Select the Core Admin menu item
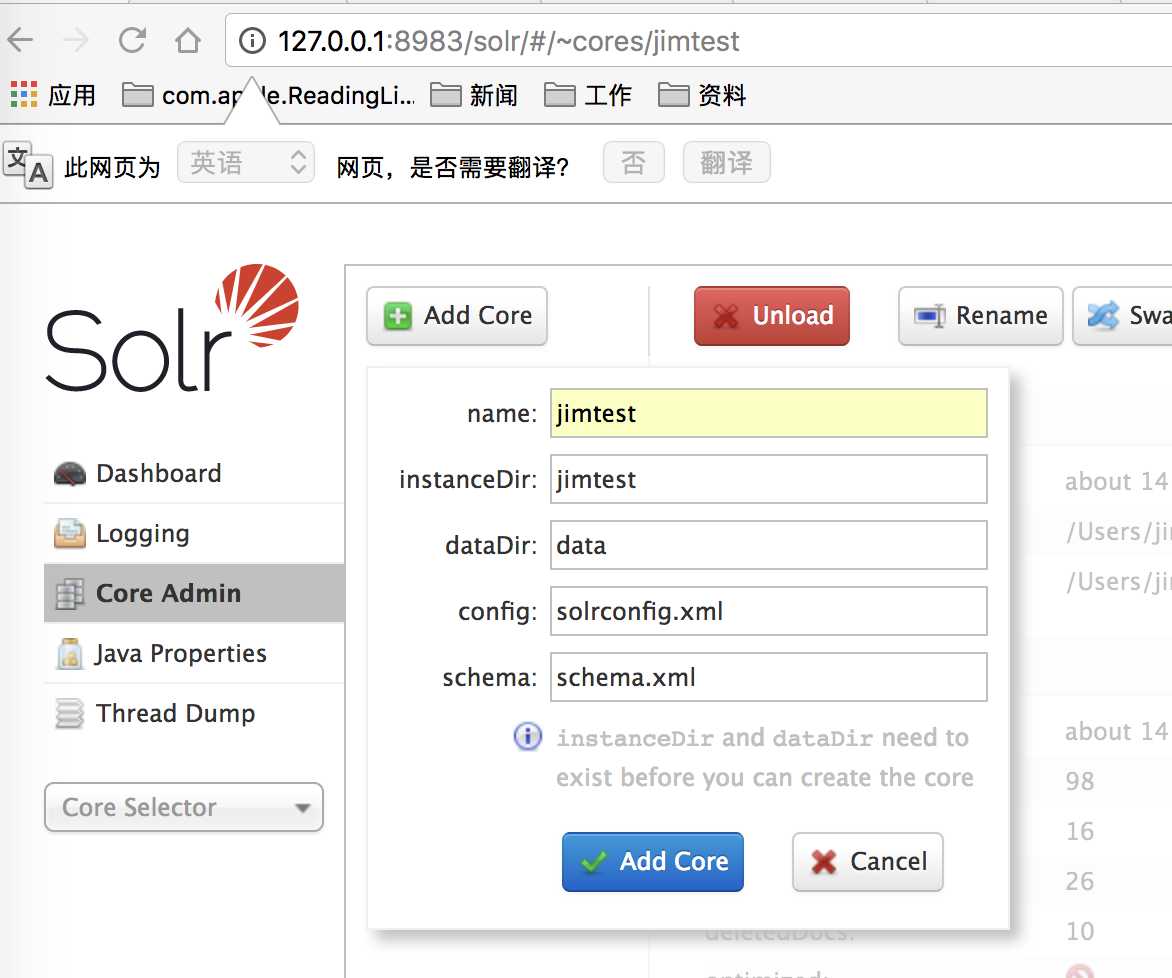1172x978 pixels. pos(194,593)
